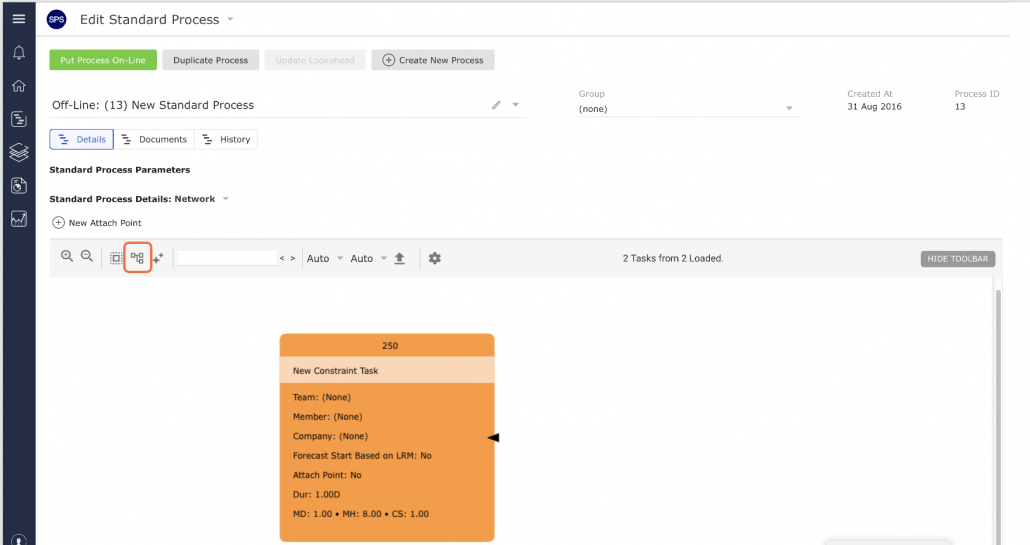Screen dimensions: 1030x545
Task: Click Put Process On-Line button
Action: tap(103, 60)
